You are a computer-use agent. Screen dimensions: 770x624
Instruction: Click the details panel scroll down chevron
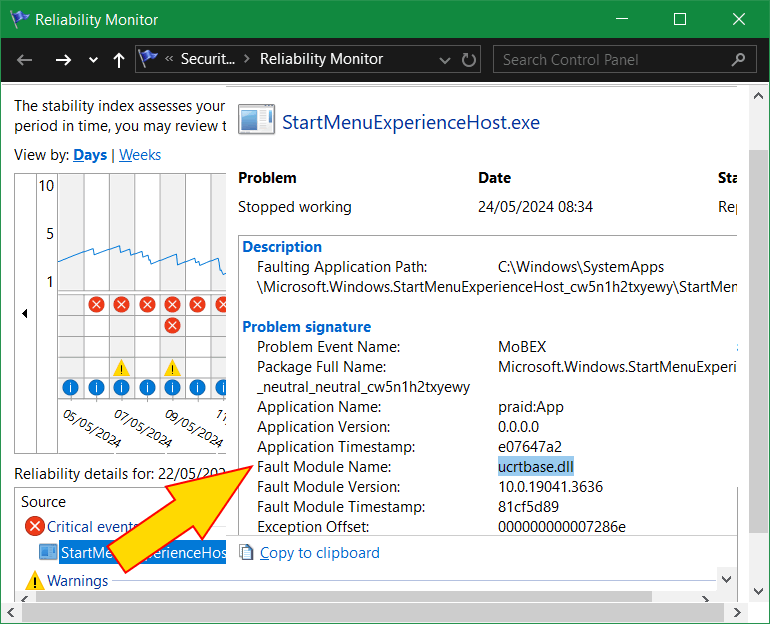[x=727, y=579]
